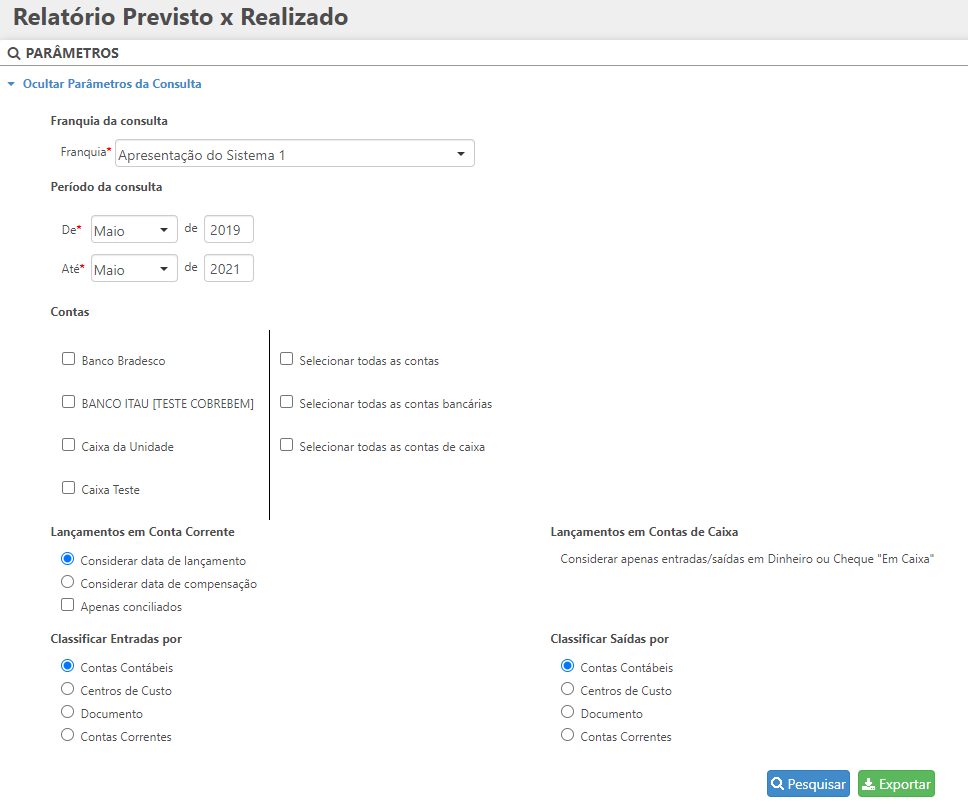Click the start year field showing 2019
968x802 pixels.
click(228, 230)
